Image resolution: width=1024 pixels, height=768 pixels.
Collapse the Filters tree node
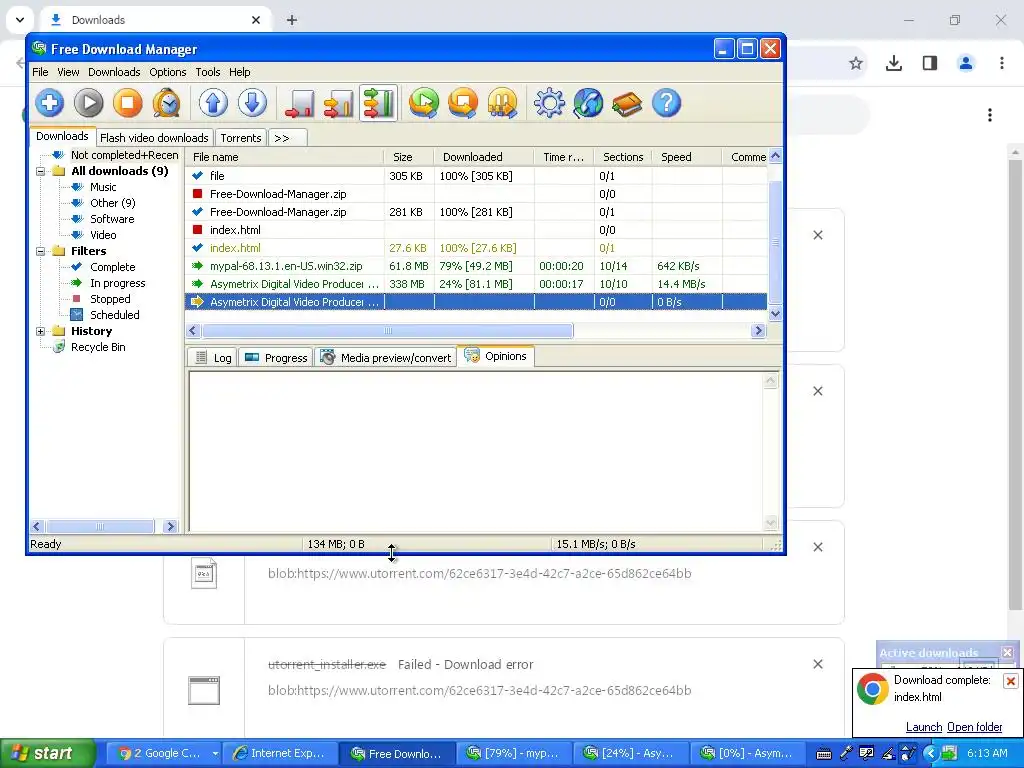40,251
